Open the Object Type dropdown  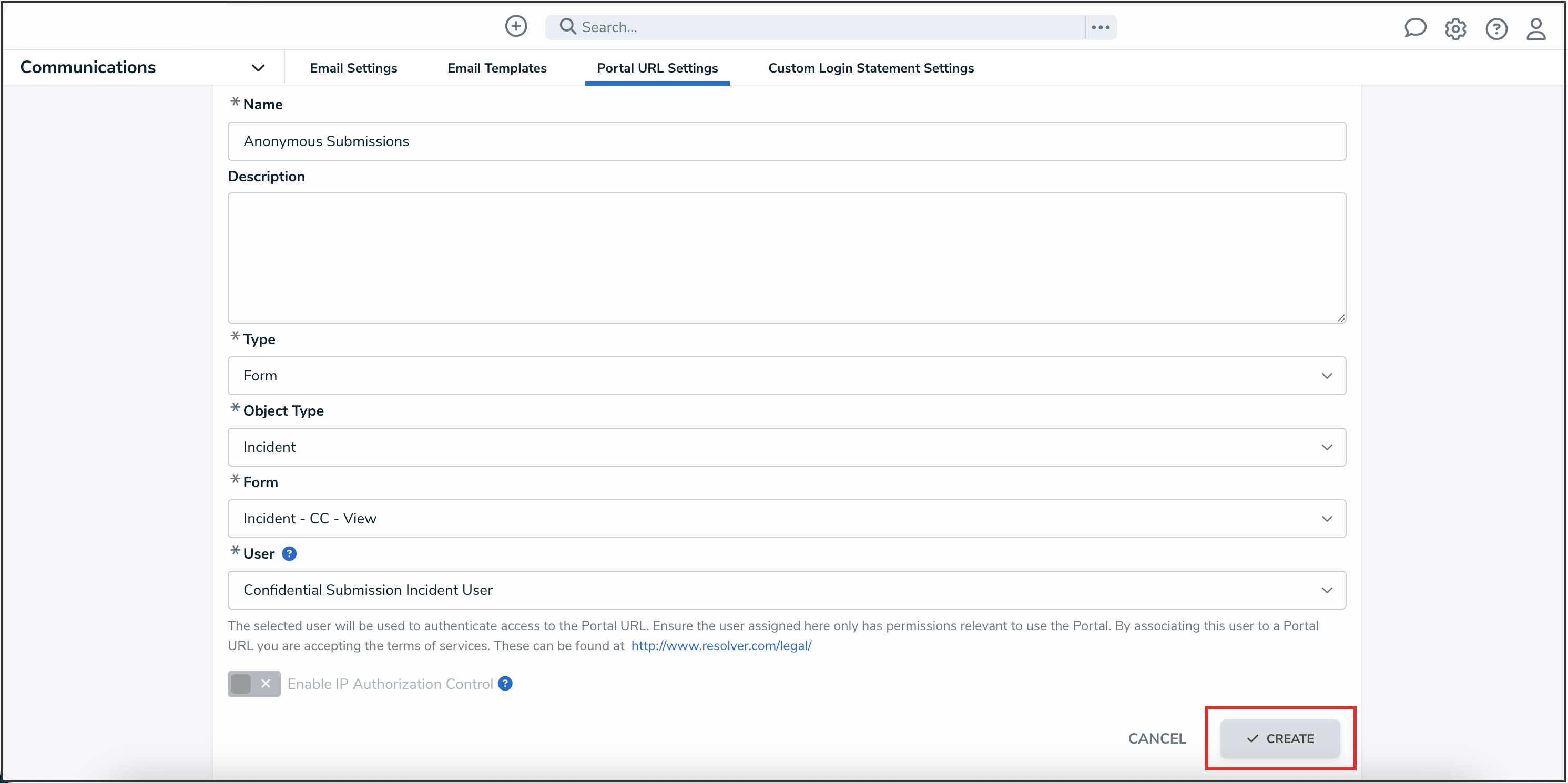point(787,447)
